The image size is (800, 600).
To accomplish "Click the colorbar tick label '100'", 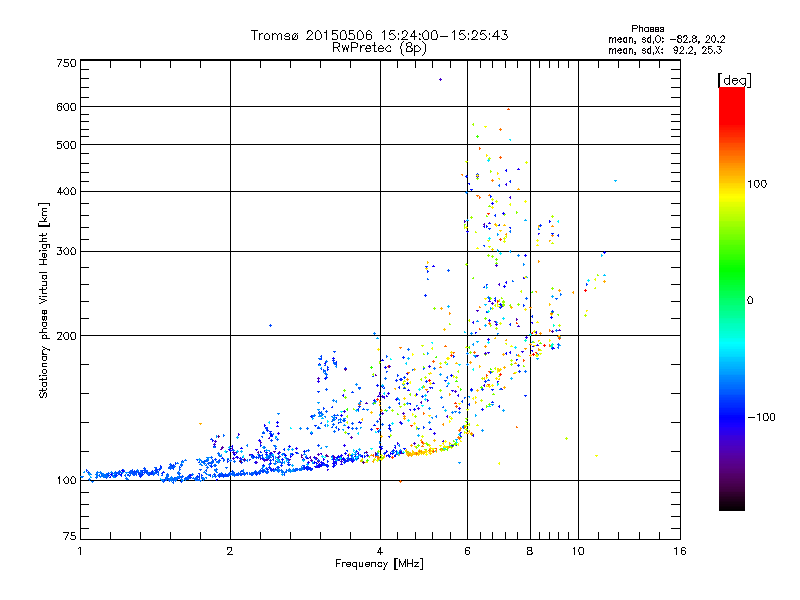I will click(757, 184).
